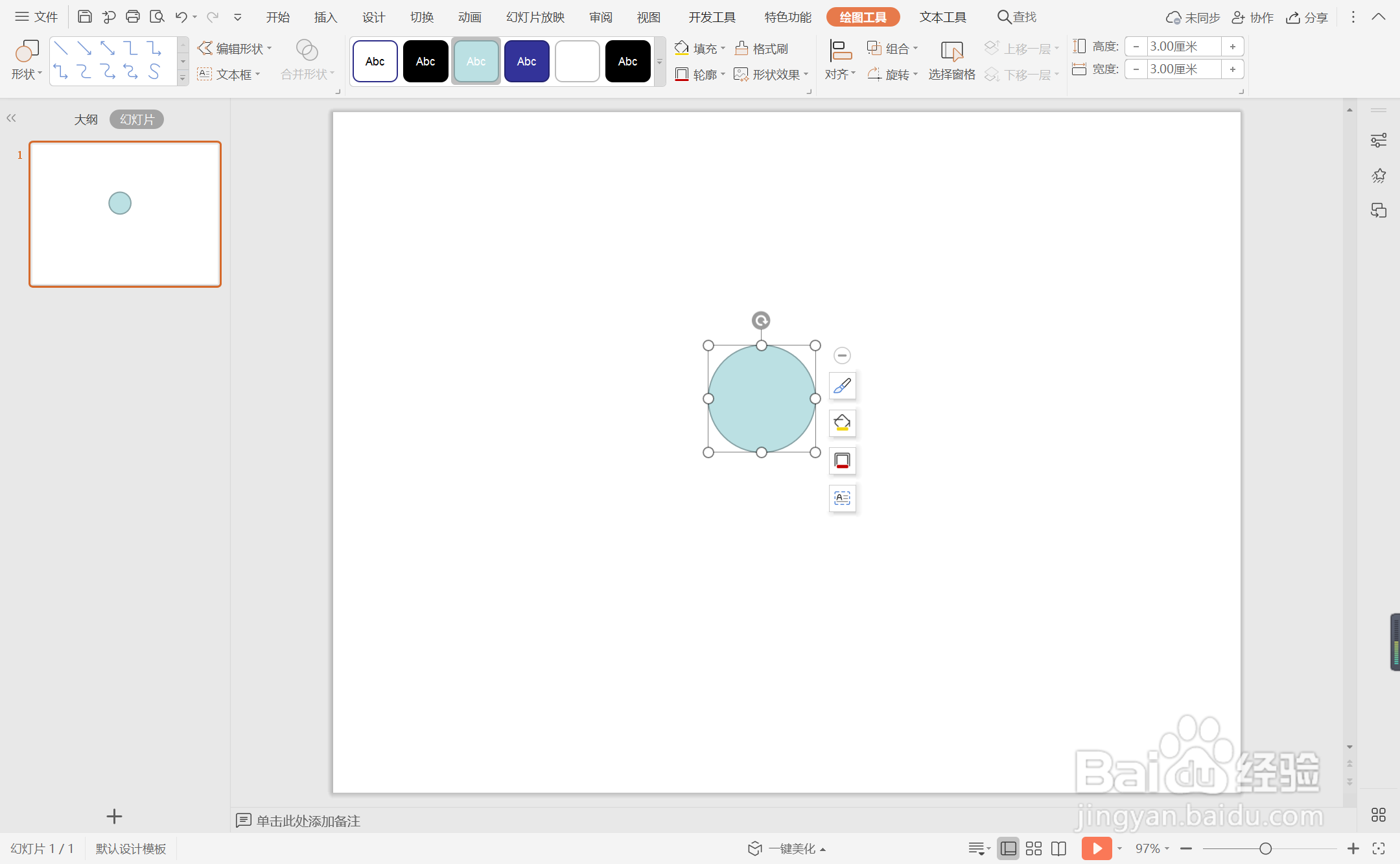
Task: Switch panel to 幻灯片 view
Action: 137,119
